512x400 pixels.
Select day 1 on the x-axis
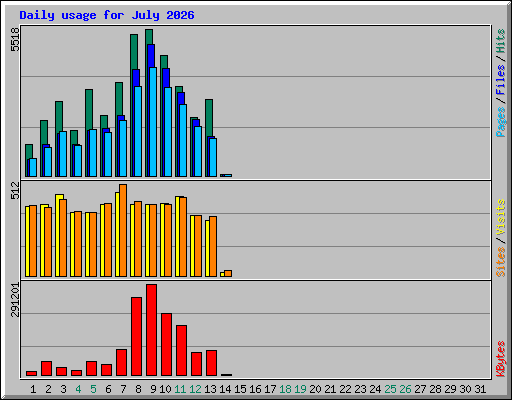(x=33, y=389)
